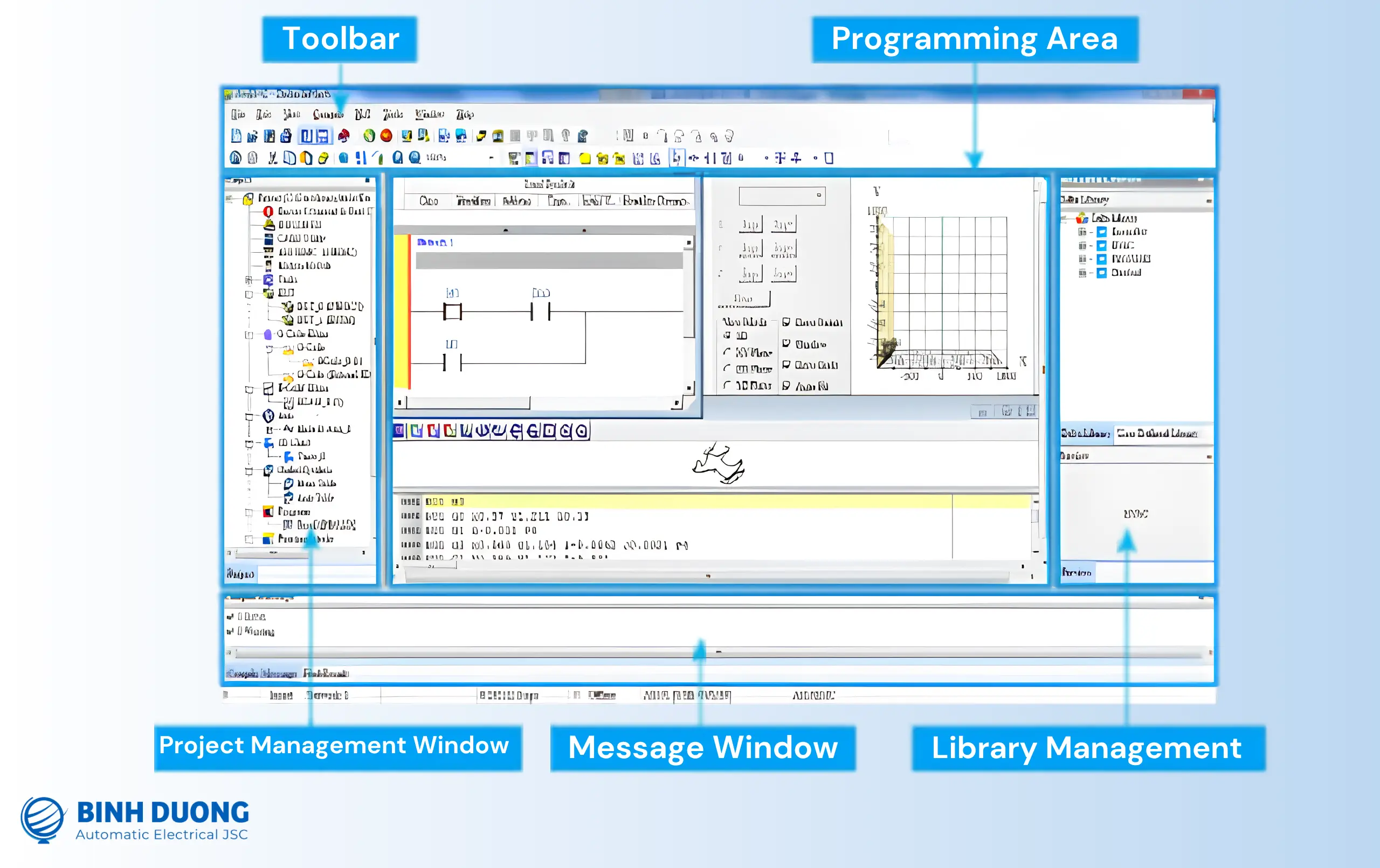This screenshot has height=868, width=1380.
Task: Click the first icon in the small toolbar below the ladder editor
Action: click(x=399, y=431)
